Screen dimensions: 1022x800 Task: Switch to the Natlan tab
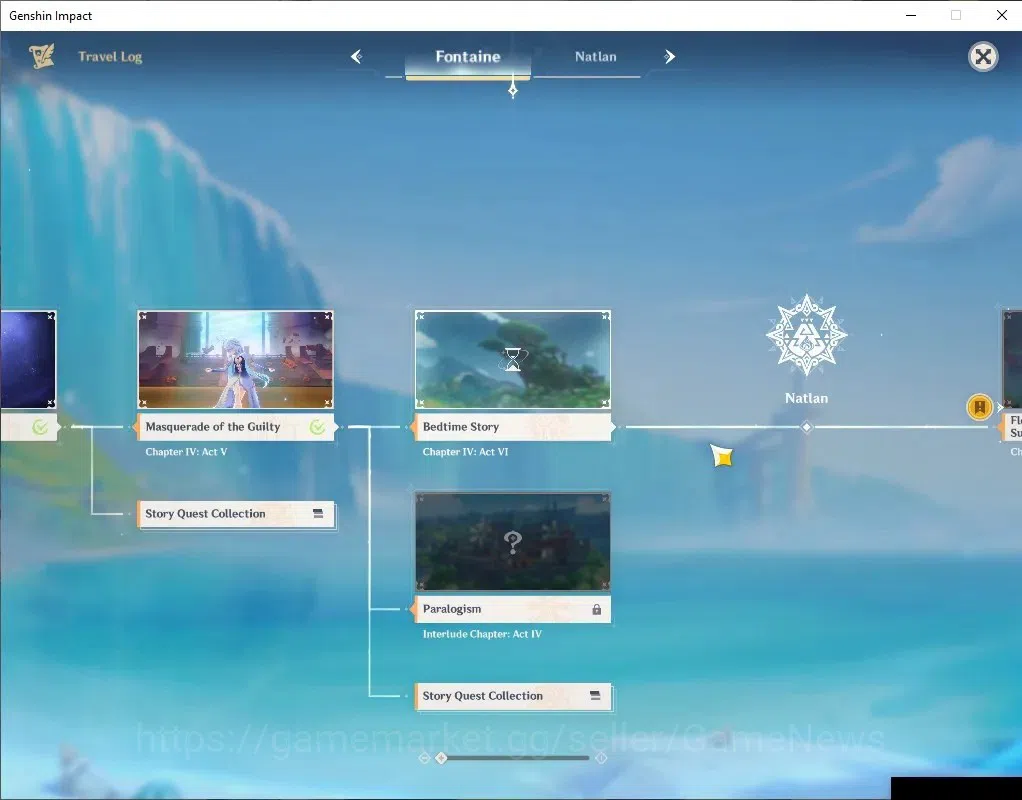pyautogui.click(x=595, y=57)
